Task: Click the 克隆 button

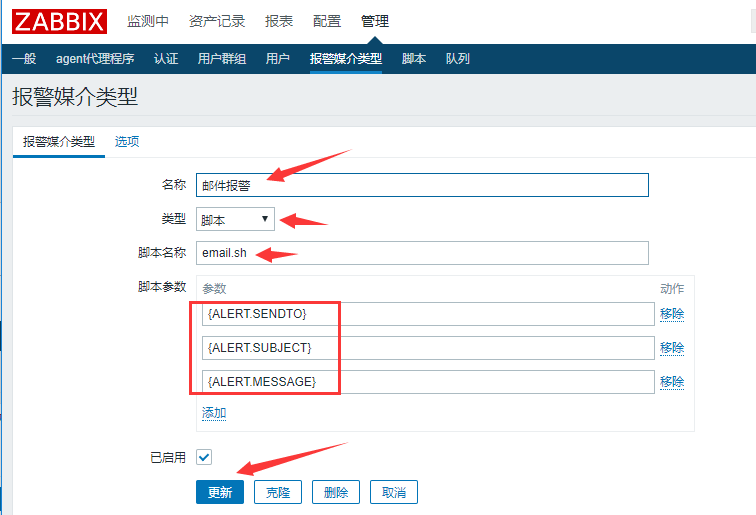Action: coord(278,492)
